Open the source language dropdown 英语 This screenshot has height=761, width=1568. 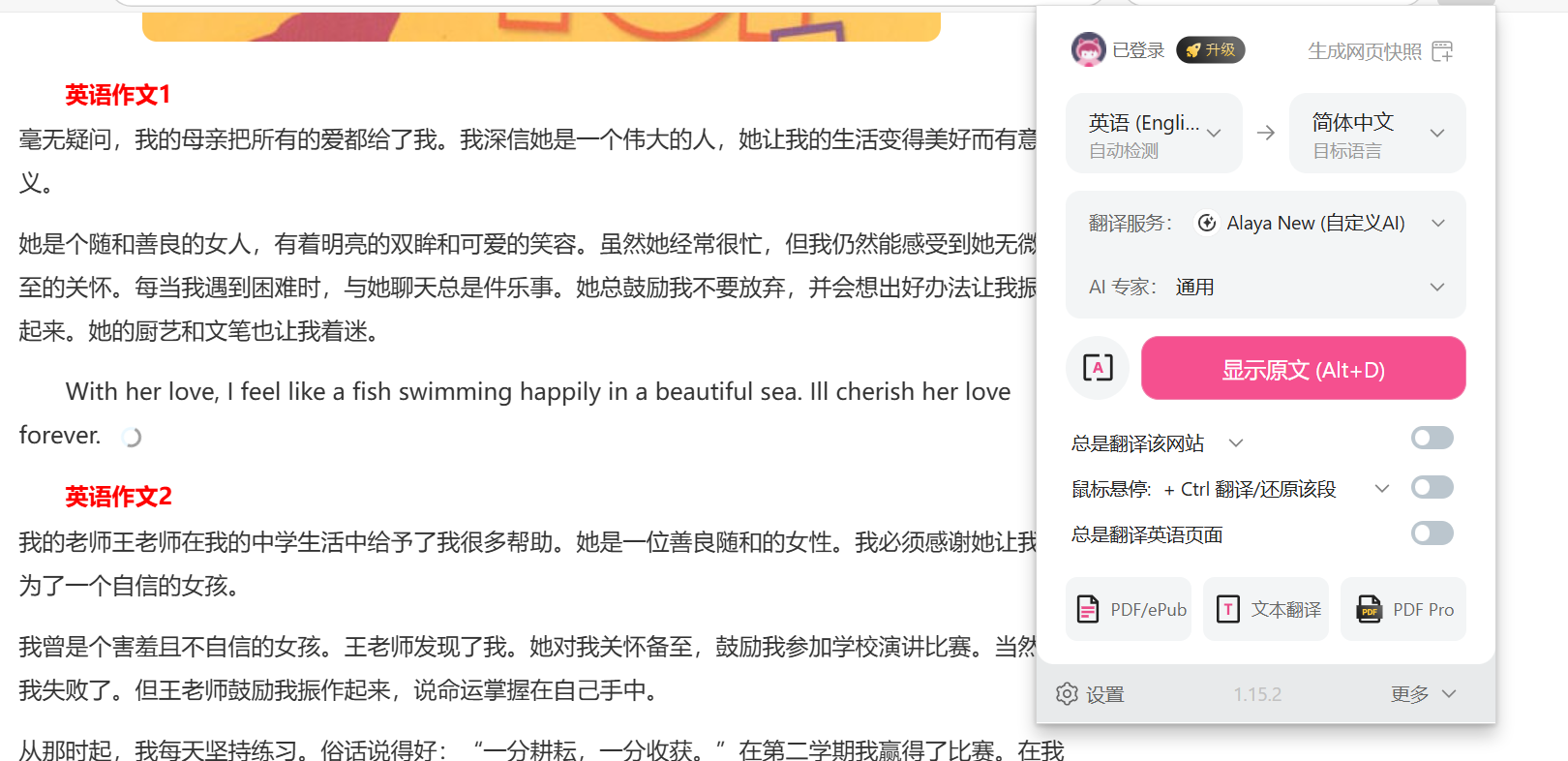(x=1154, y=134)
